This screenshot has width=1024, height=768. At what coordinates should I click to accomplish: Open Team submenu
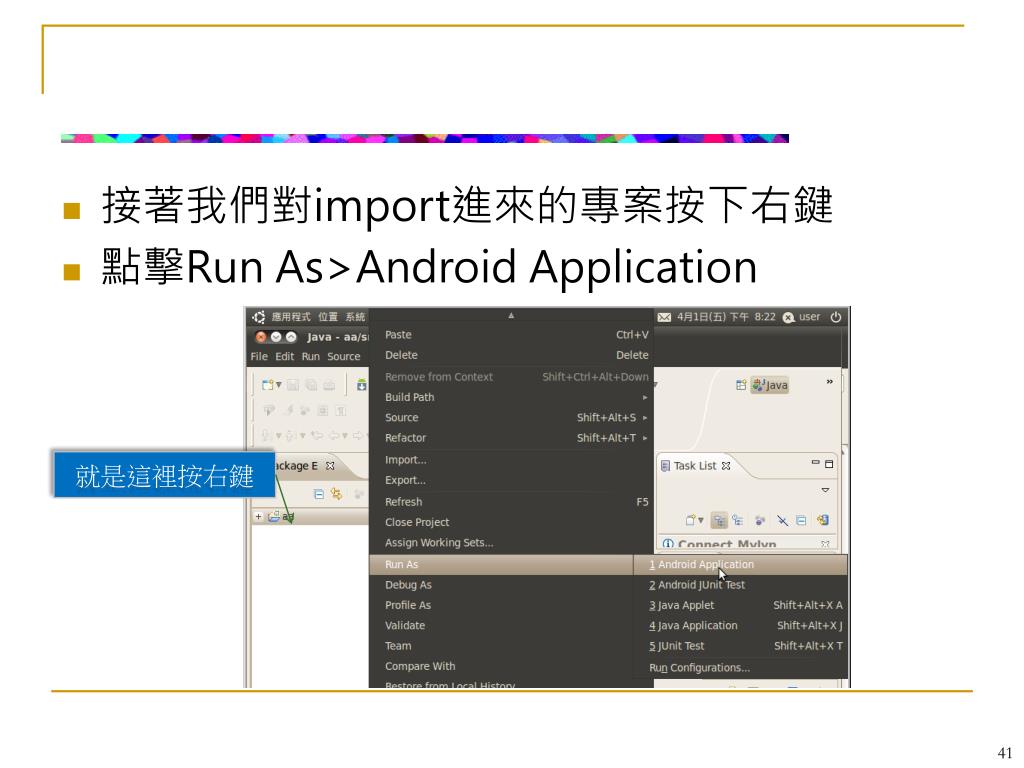coord(502,645)
